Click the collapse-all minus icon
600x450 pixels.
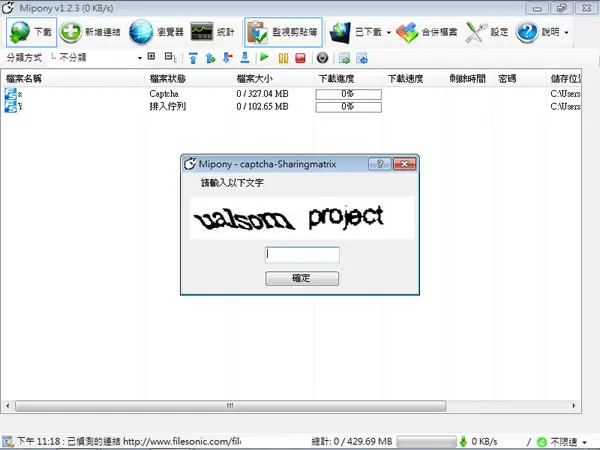pos(170,57)
